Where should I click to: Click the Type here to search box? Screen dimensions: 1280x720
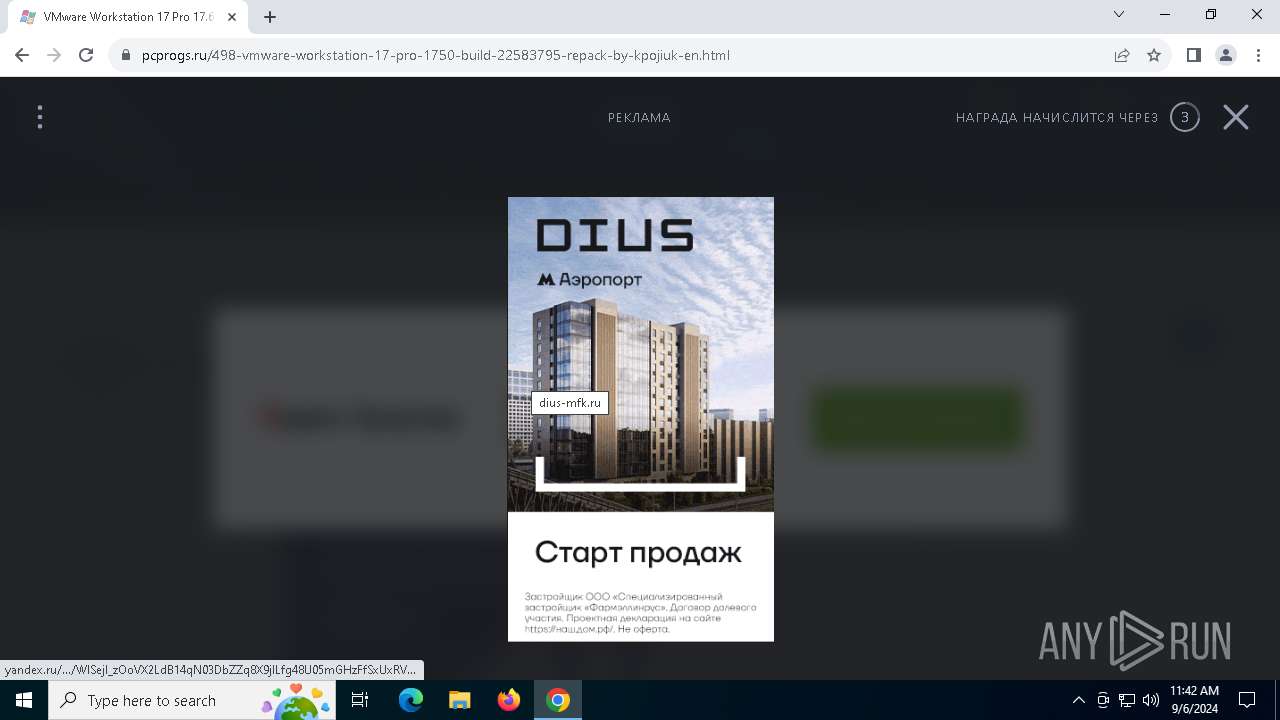[192, 700]
